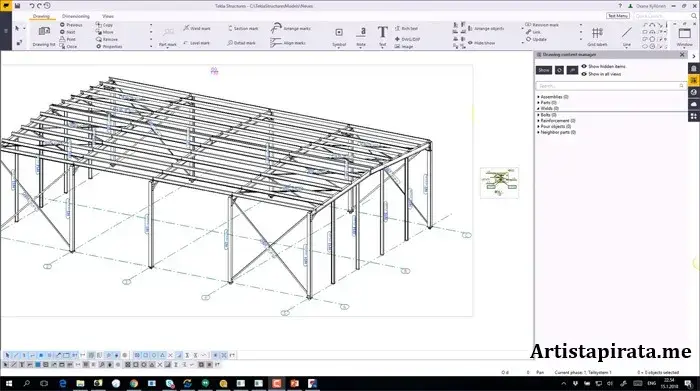This screenshot has height=391, width=700.
Task: Add a Weld mark
Action: (x=197, y=28)
